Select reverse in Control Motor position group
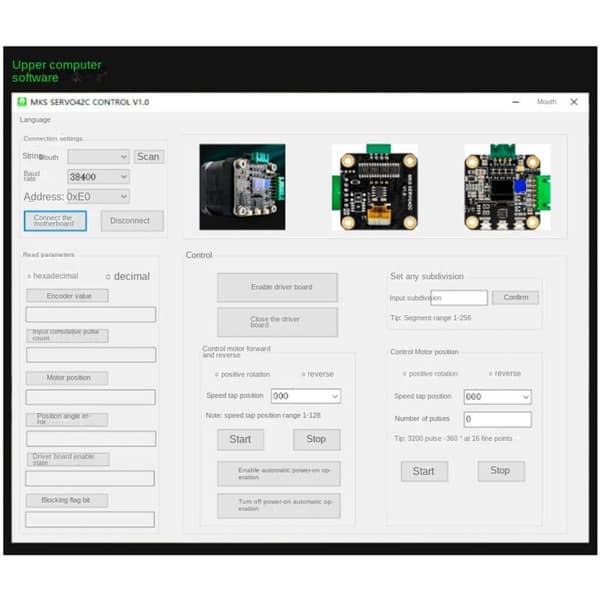The image size is (600, 600). [x=505, y=373]
